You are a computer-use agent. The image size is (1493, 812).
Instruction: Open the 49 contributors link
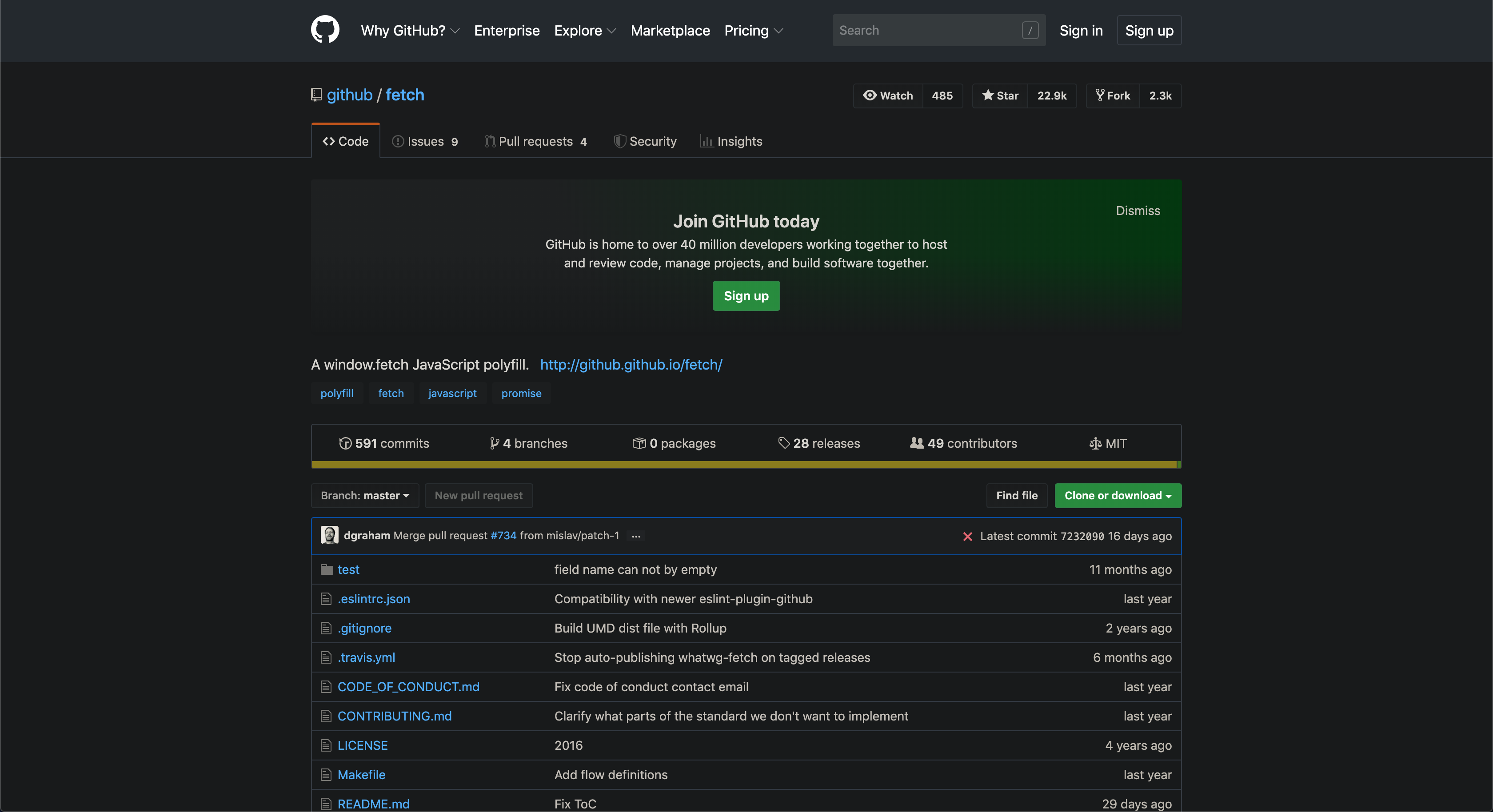[x=963, y=443]
